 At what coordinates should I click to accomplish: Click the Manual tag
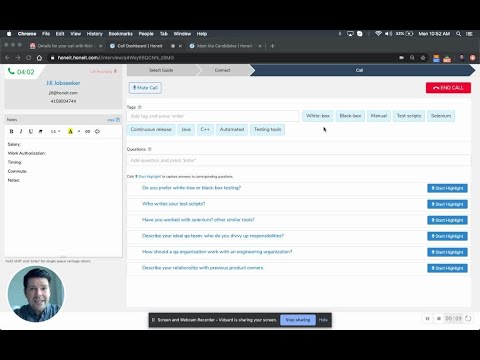pyautogui.click(x=379, y=116)
